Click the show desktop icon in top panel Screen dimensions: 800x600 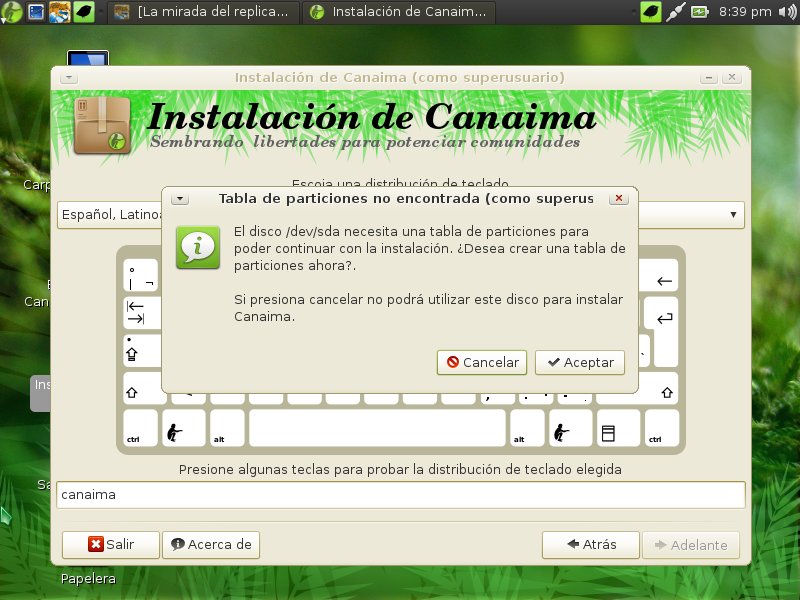(35, 12)
